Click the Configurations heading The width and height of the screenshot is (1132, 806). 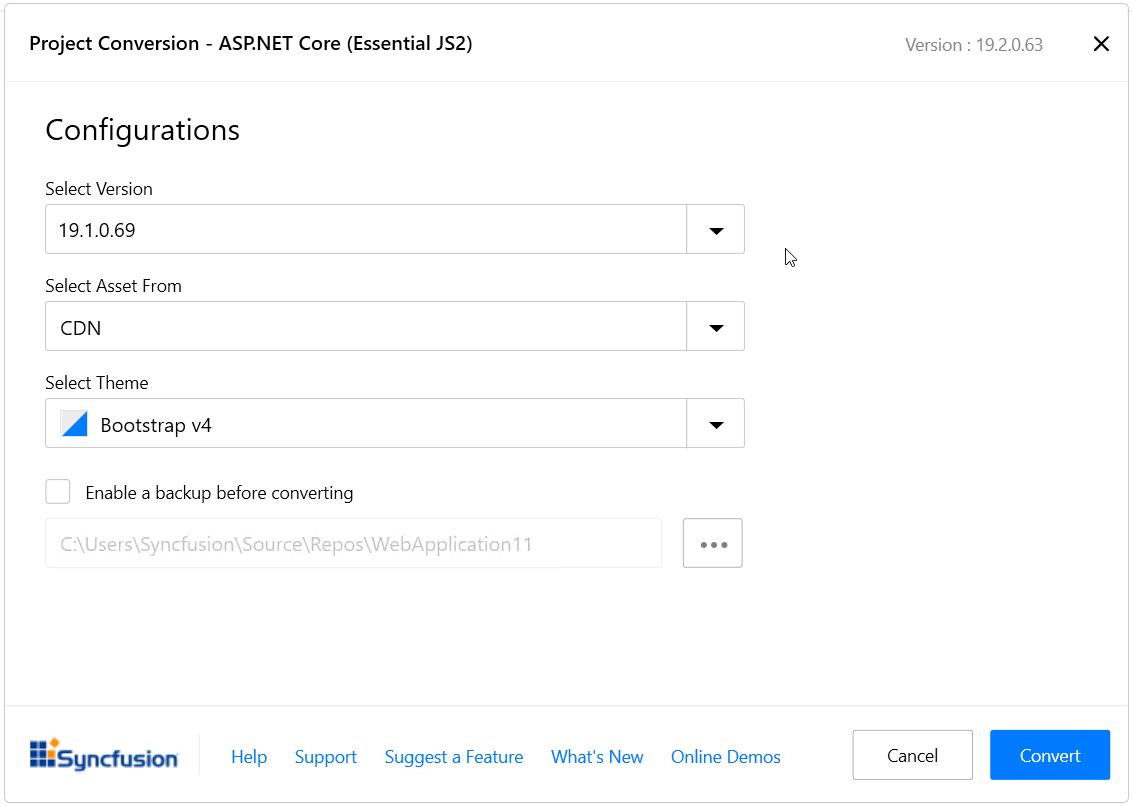pos(142,130)
